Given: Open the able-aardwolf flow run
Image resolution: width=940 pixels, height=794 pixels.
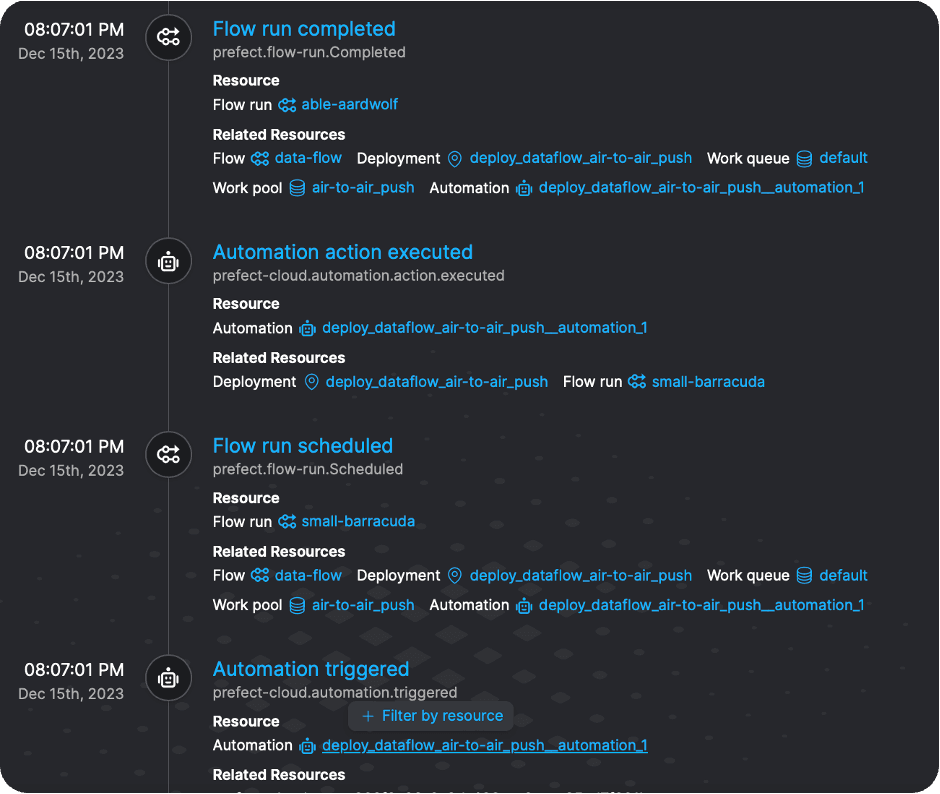Looking at the screenshot, I should pyautogui.click(x=349, y=105).
